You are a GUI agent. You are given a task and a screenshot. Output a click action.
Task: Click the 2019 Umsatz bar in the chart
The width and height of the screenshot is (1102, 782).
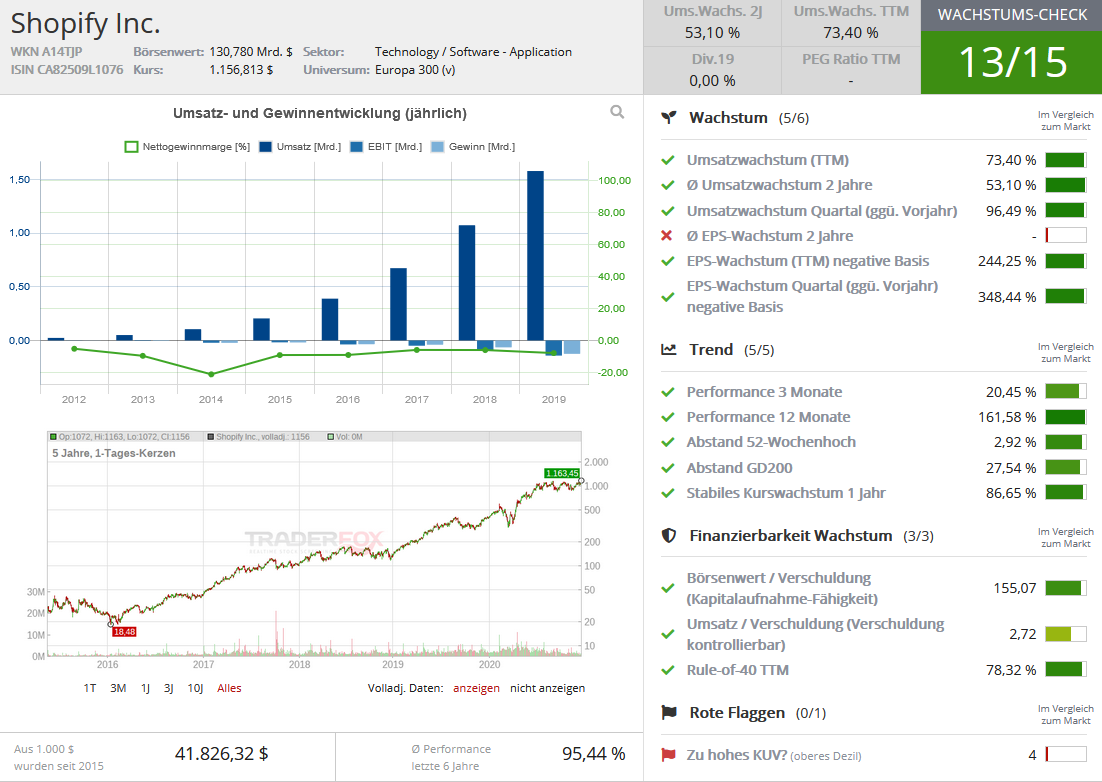click(x=536, y=256)
